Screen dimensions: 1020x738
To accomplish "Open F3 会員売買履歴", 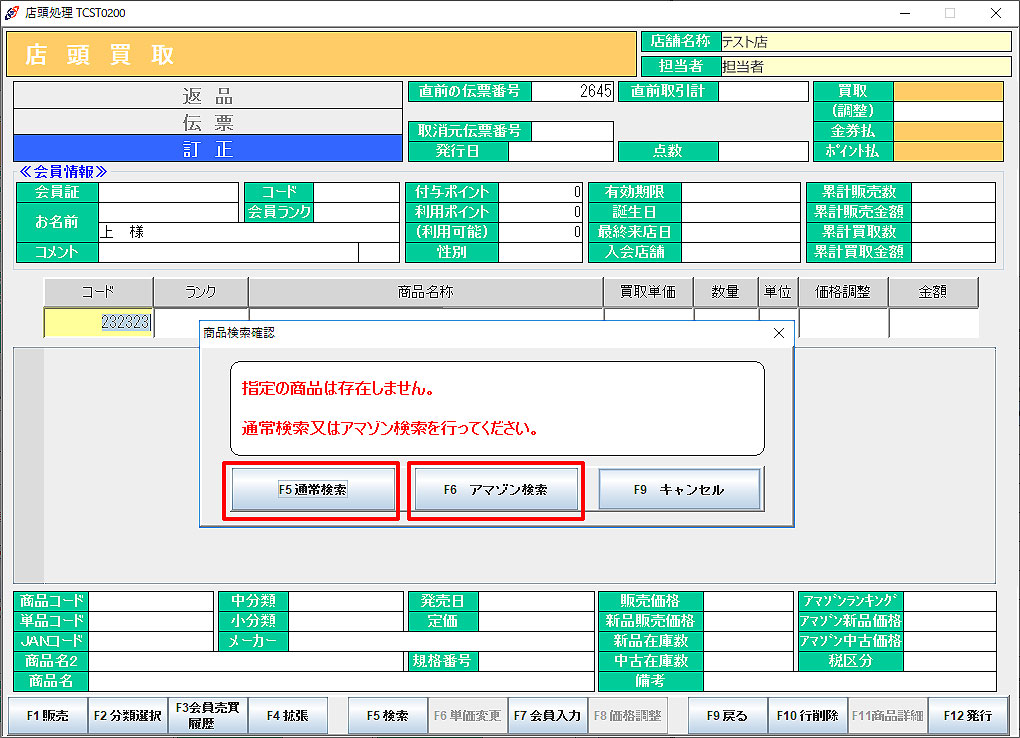I will (x=207, y=716).
